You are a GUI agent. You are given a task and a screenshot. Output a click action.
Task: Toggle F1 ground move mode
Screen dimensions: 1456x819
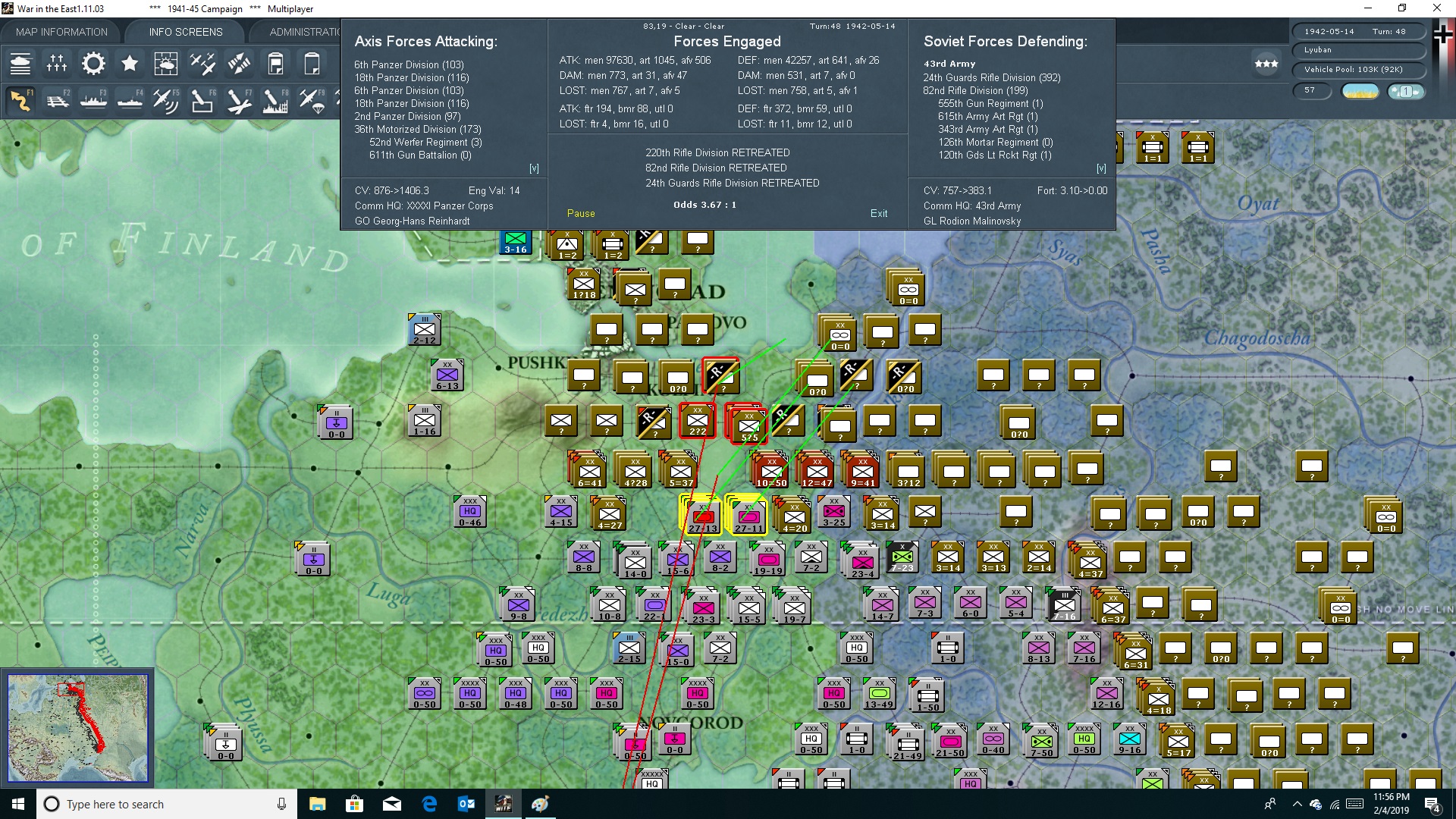[21, 100]
